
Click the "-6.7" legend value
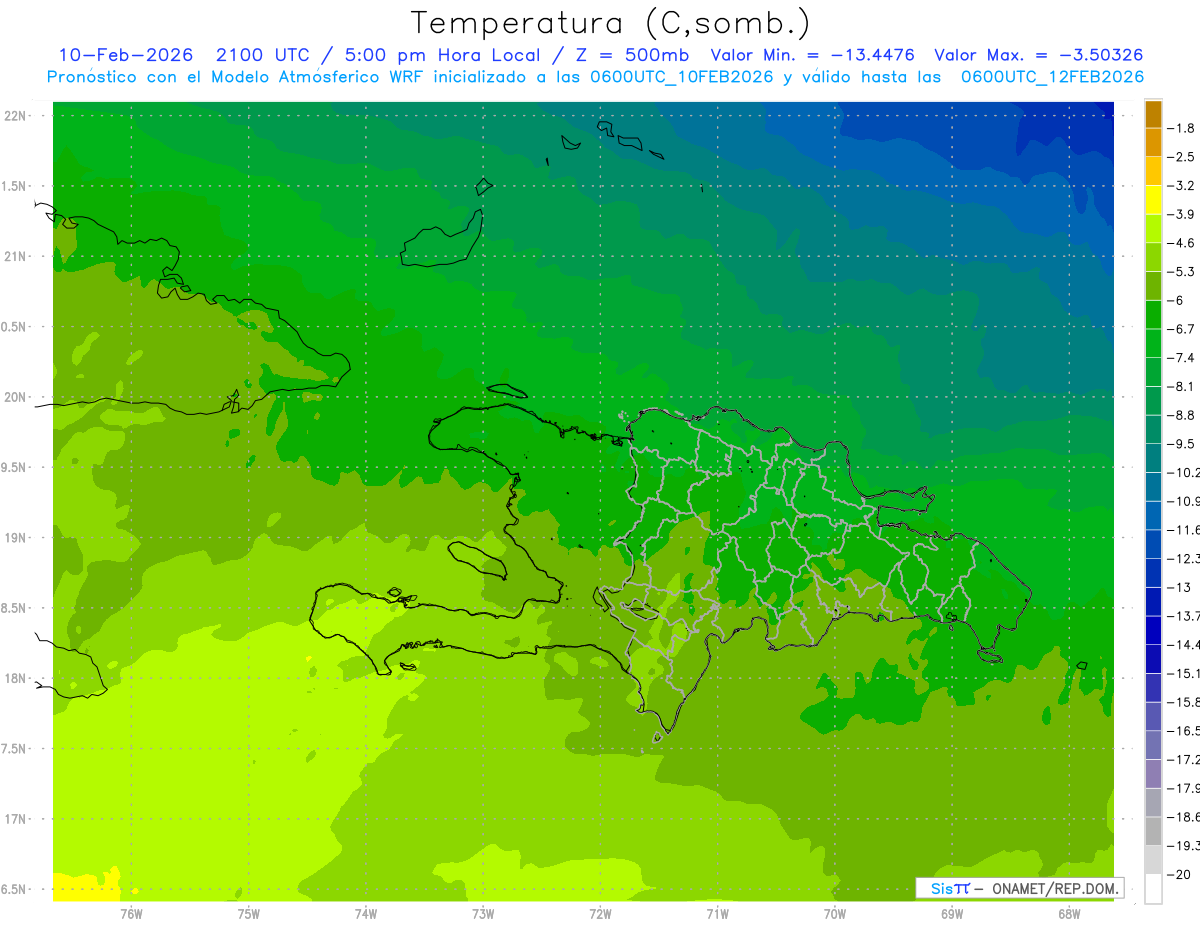tap(1182, 329)
